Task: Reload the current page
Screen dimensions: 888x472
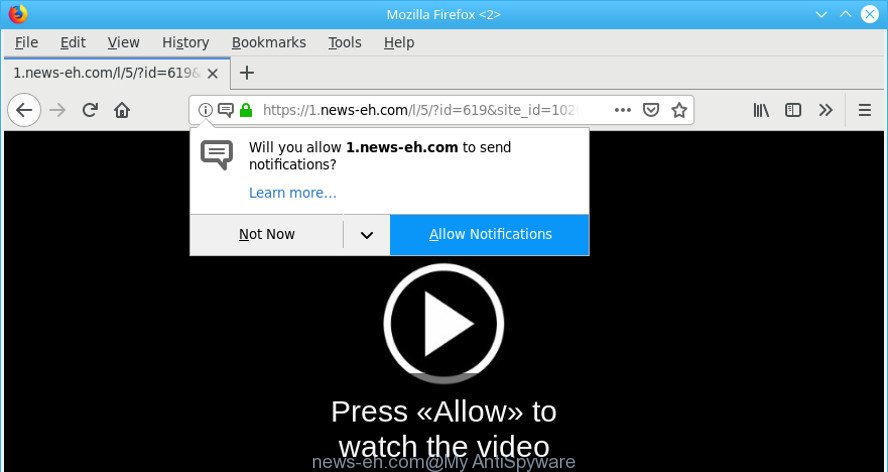Action: click(x=90, y=110)
